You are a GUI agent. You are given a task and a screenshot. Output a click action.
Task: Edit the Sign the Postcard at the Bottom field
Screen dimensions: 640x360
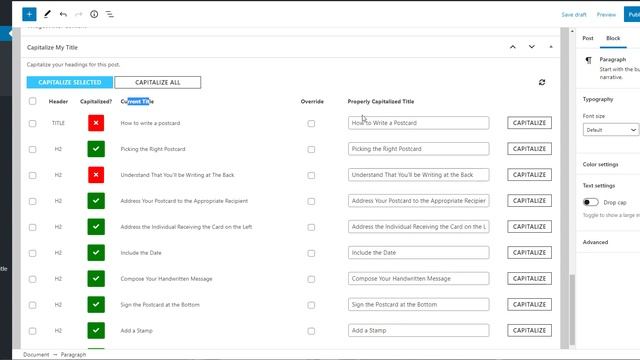tap(418, 304)
